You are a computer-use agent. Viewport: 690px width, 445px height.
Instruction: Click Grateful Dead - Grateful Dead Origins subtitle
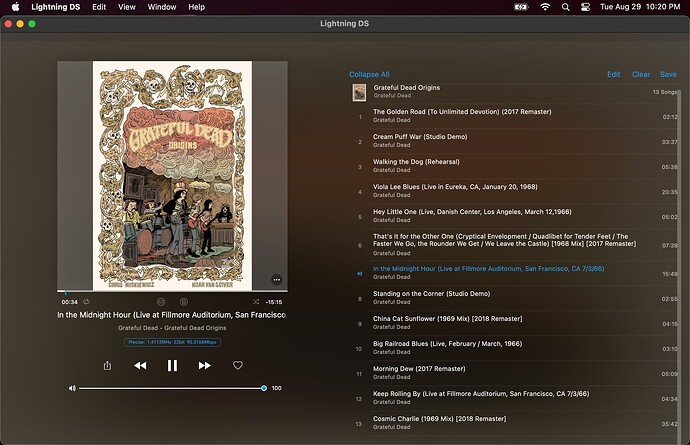(x=172, y=328)
